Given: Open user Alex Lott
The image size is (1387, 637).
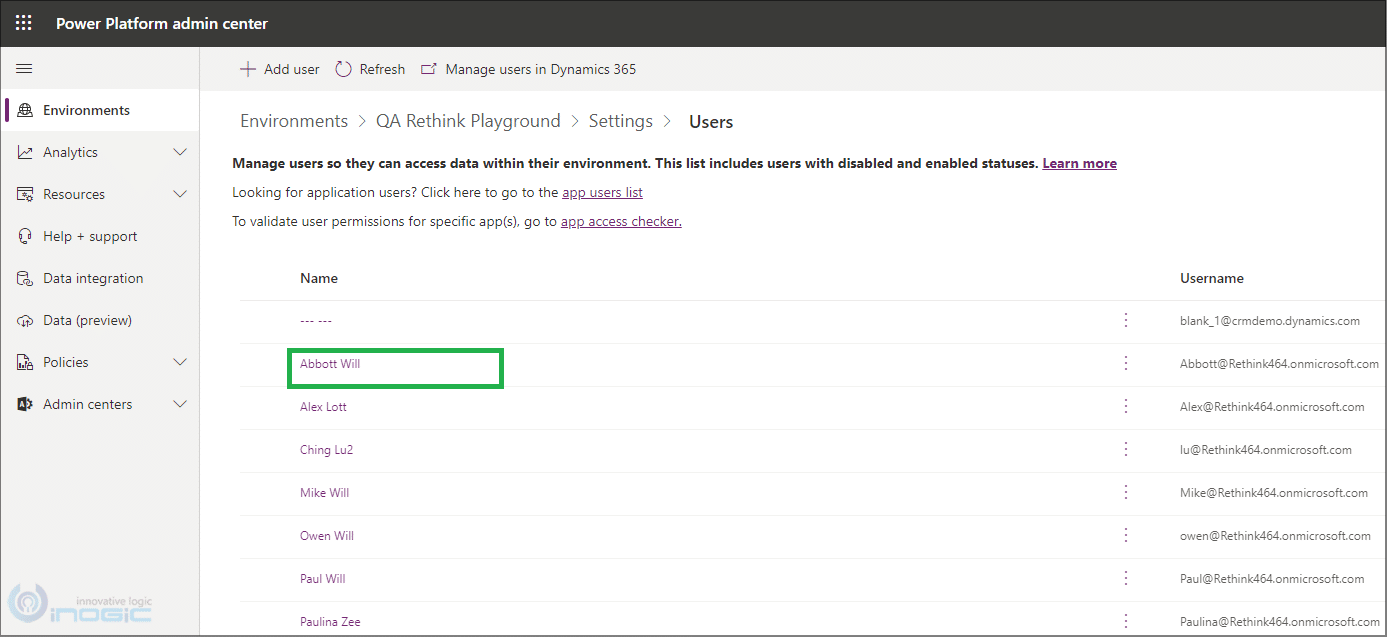Looking at the screenshot, I should tap(323, 407).
